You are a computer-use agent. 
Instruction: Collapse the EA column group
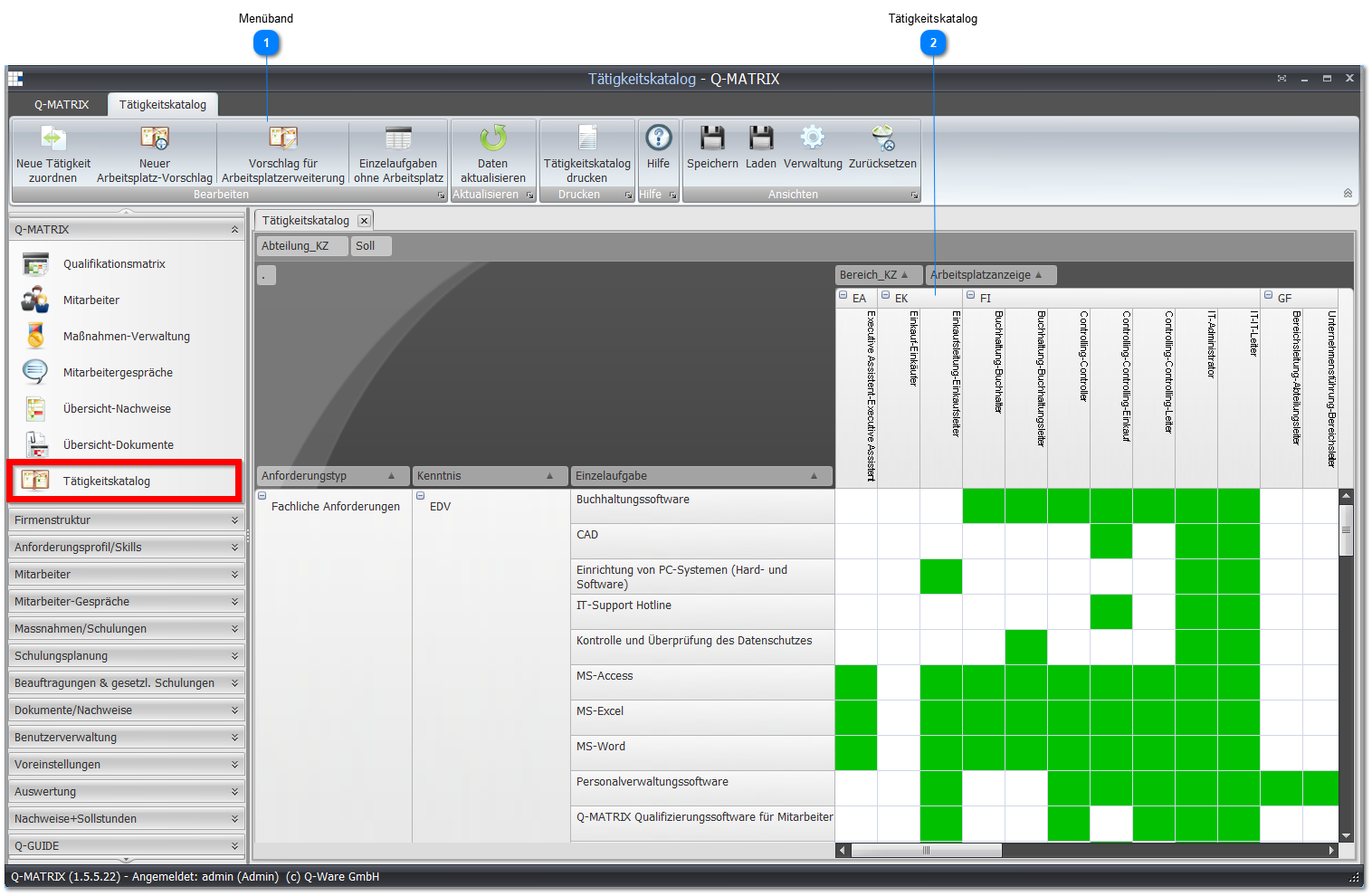(x=843, y=295)
